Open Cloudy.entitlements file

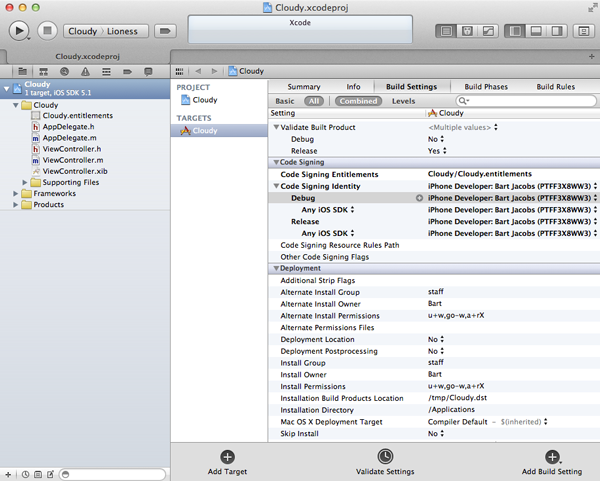click(x=77, y=116)
